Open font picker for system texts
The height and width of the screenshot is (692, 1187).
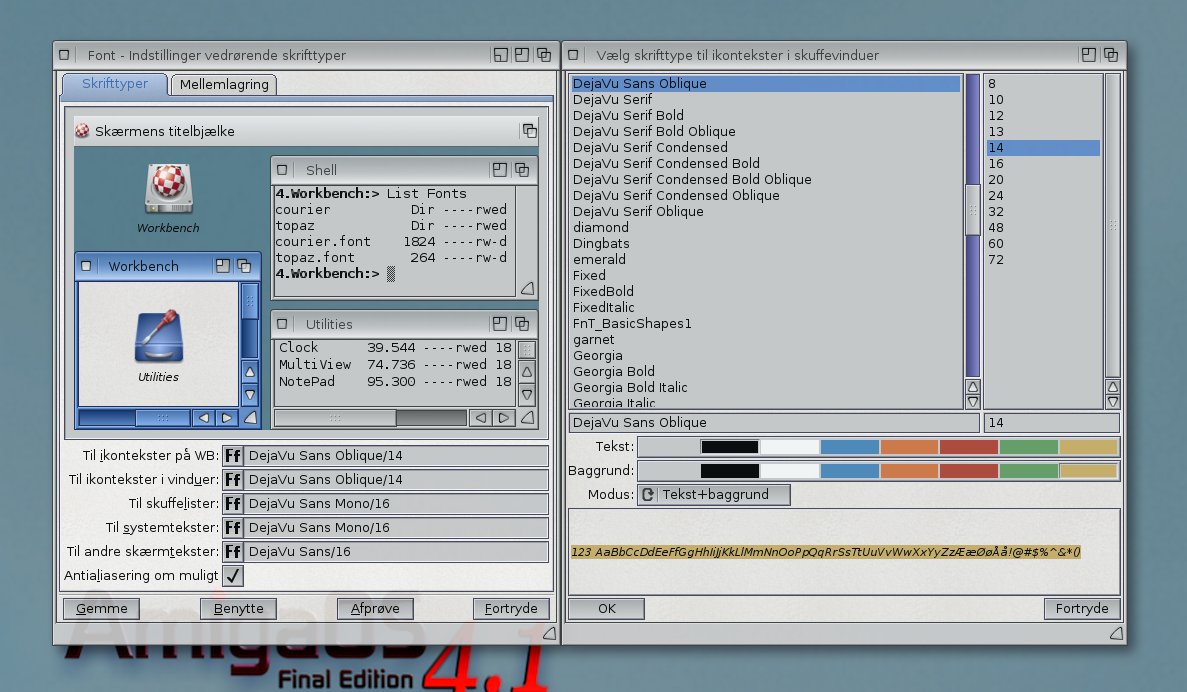[233, 528]
